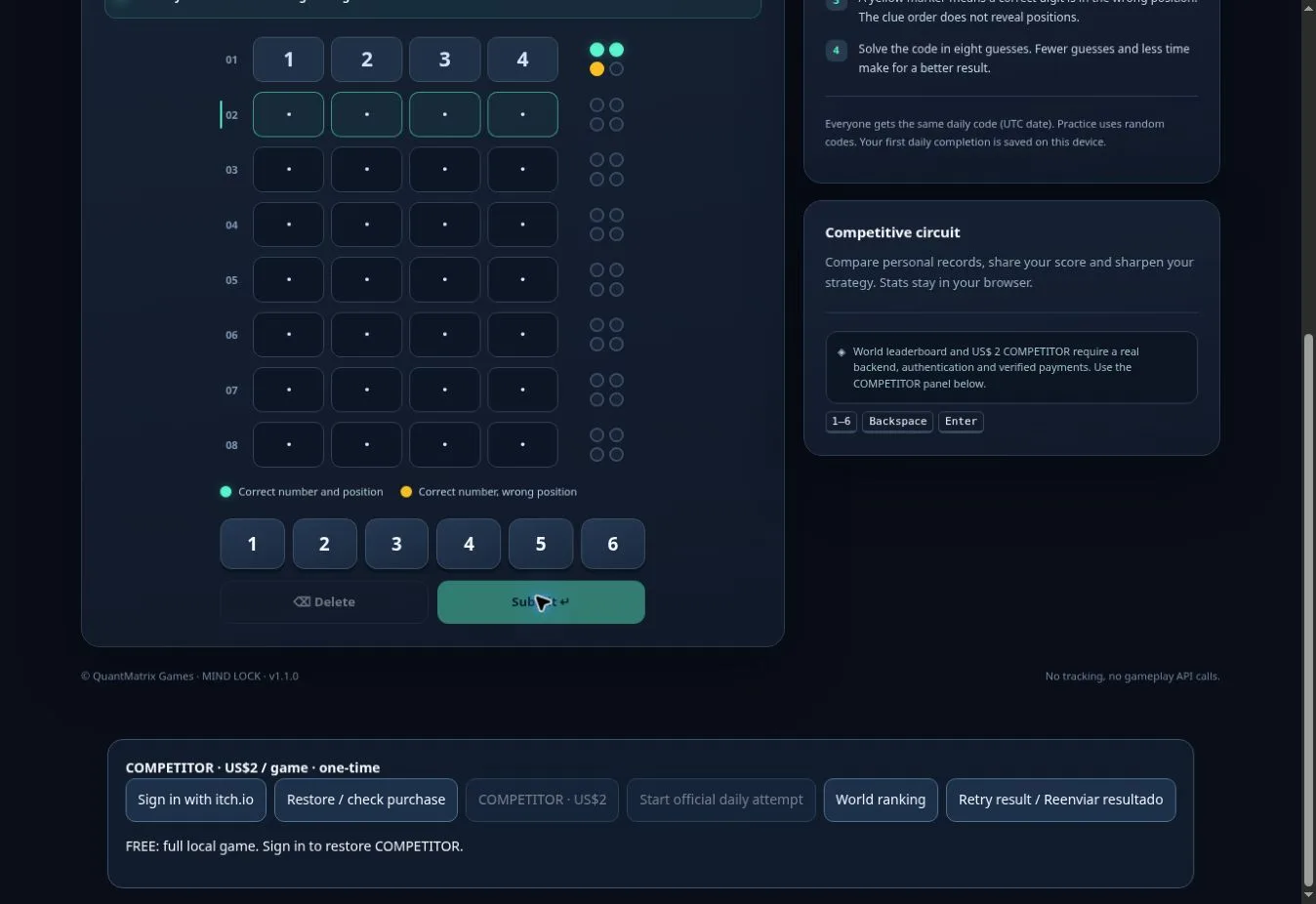Click the number 6 keypad button
This screenshot has width=1316, height=904.
613,544
